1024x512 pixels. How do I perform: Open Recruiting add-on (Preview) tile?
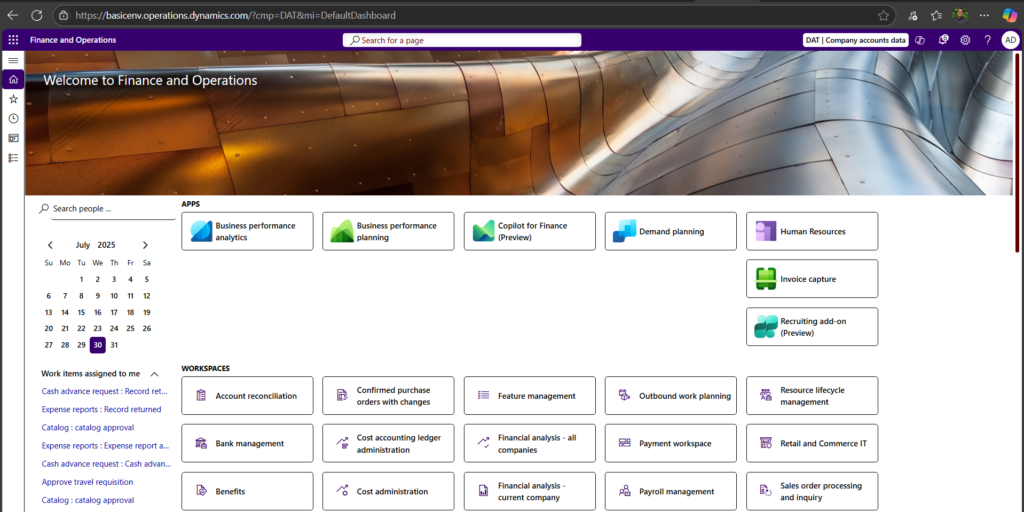pyautogui.click(x=812, y=327)
